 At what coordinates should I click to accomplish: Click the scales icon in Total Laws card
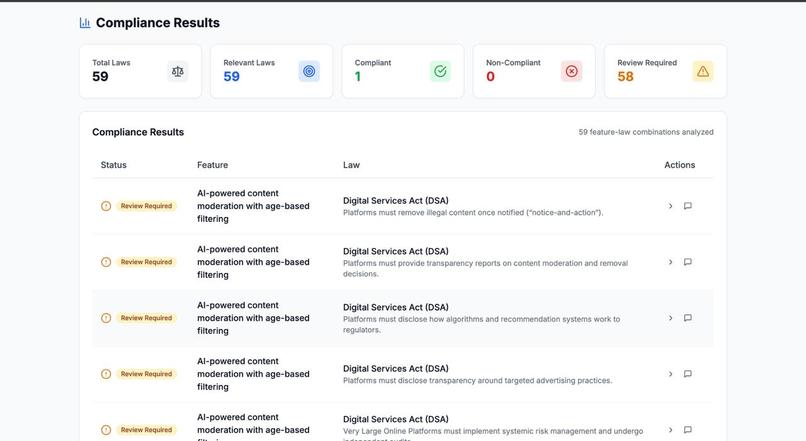(178, 71)
